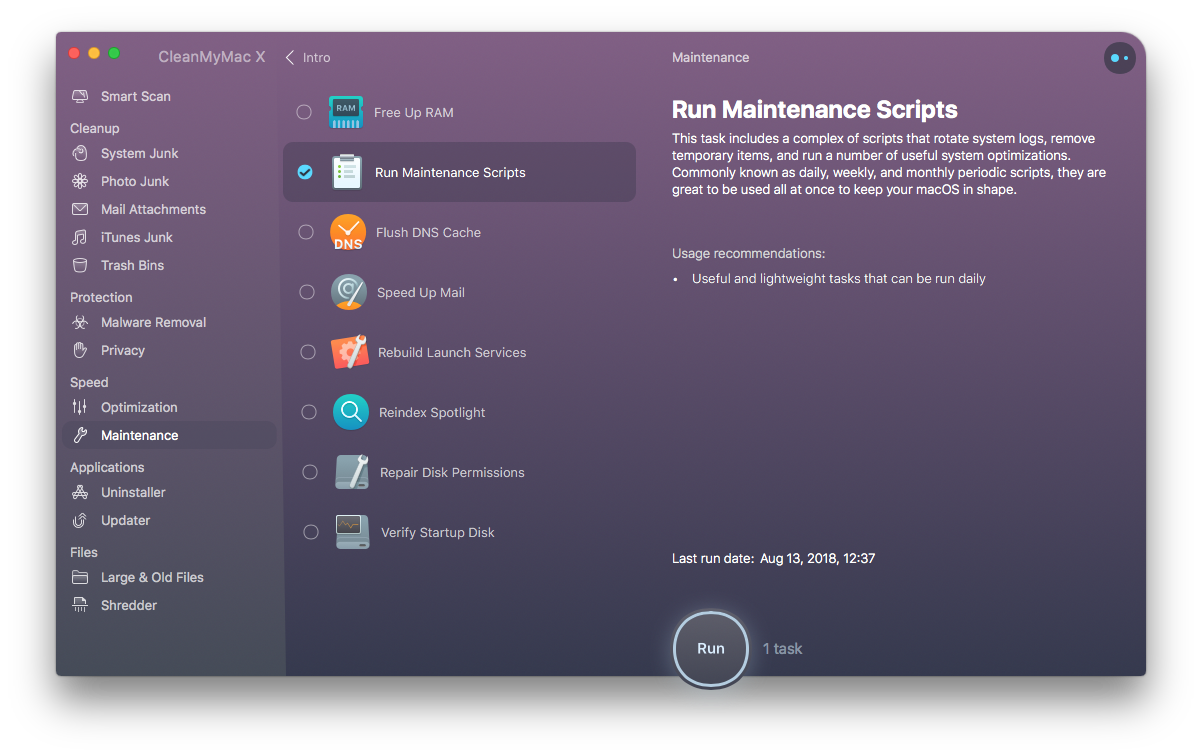Screen dimensions: 1202x756
Task: Click the Privacy hand icon
Action: click(x=80, y=350)
